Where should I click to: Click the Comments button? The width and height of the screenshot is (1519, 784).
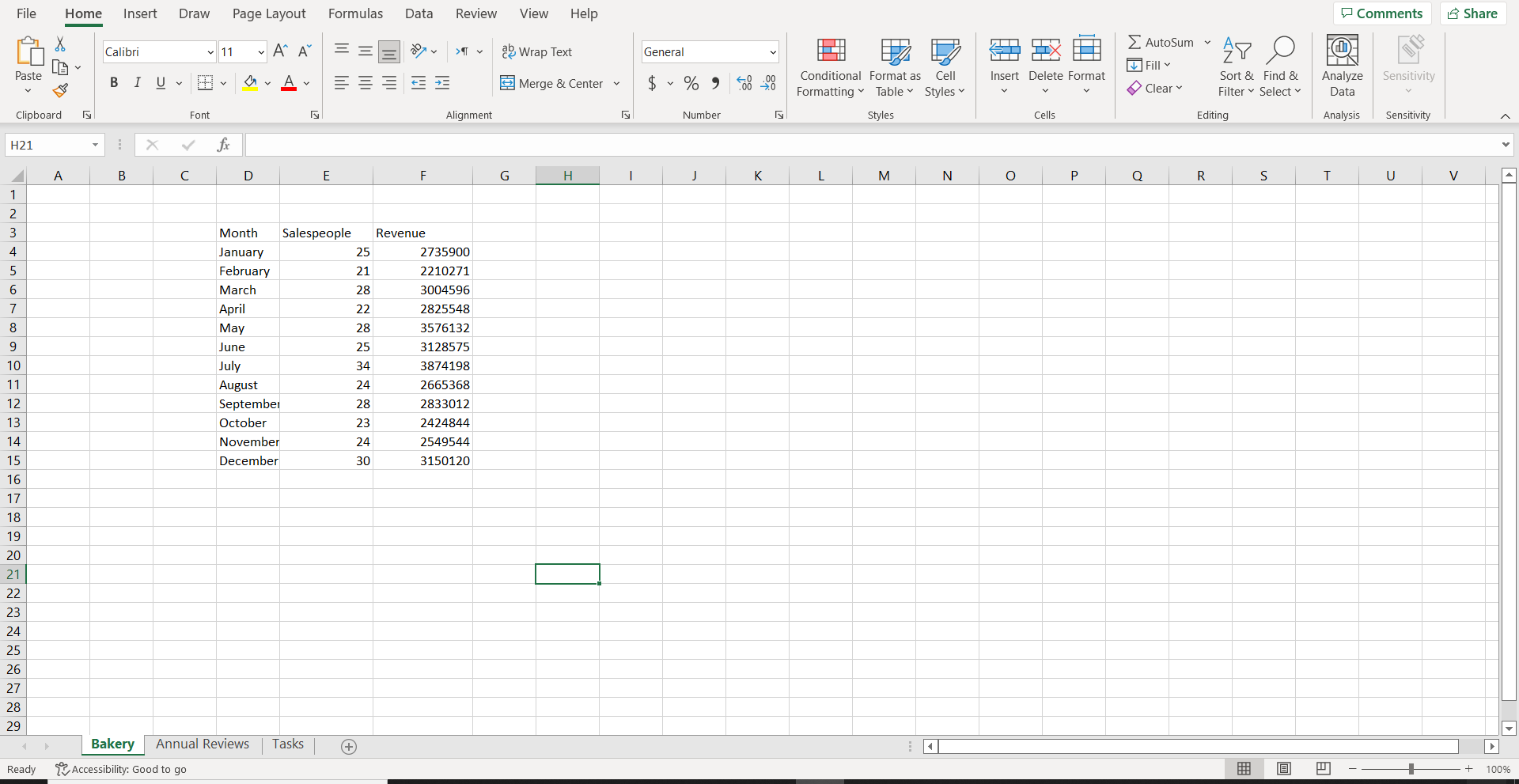pos(1382,13)
